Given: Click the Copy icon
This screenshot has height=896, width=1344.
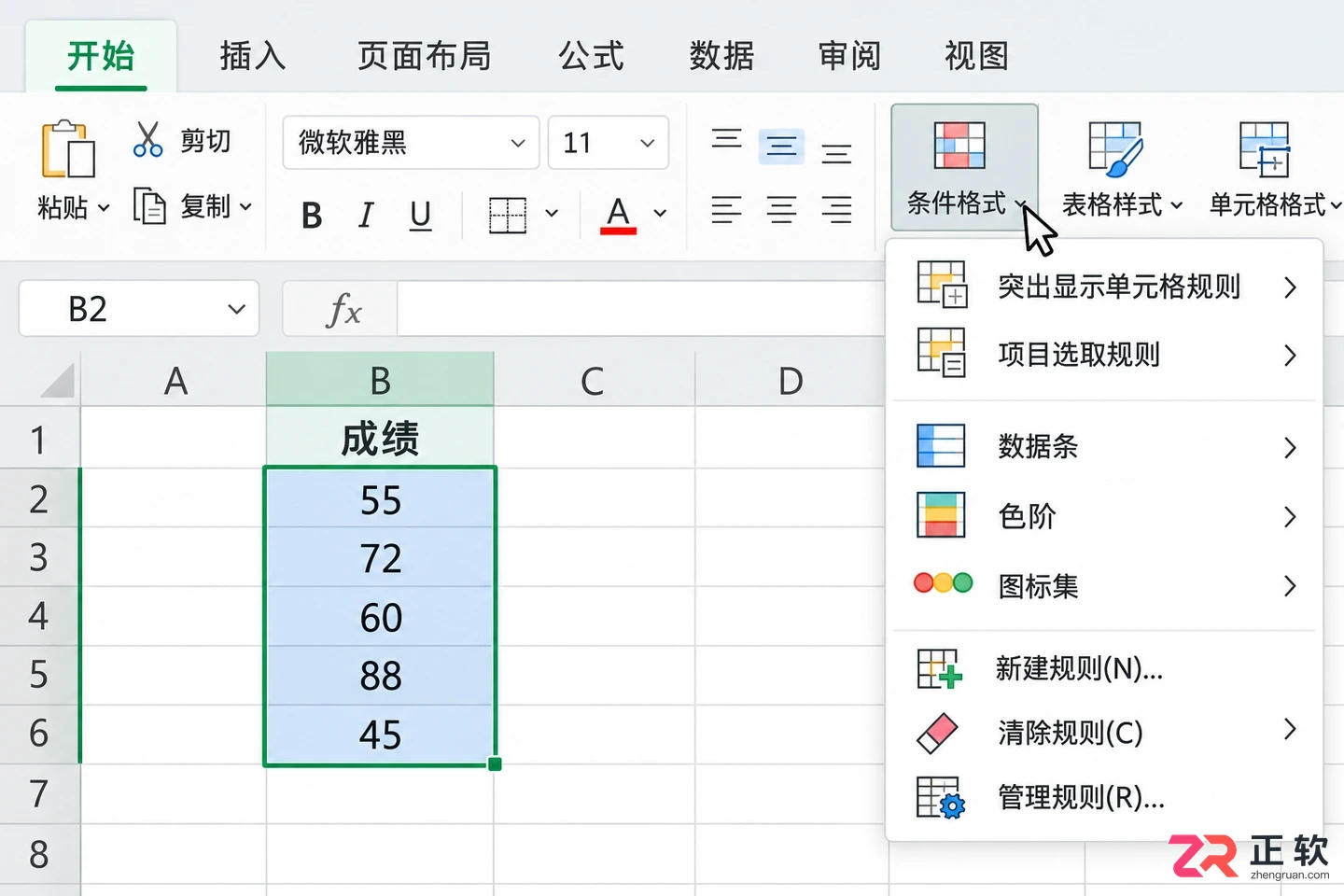Looking at the screenshot, I should pyautogui.click(x=149, y=205).
